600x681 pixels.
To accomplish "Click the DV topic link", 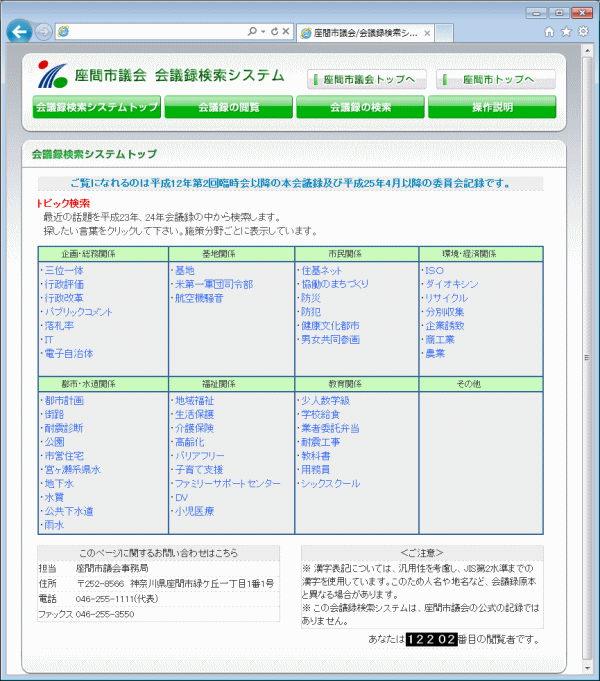I will click(181, 498).
